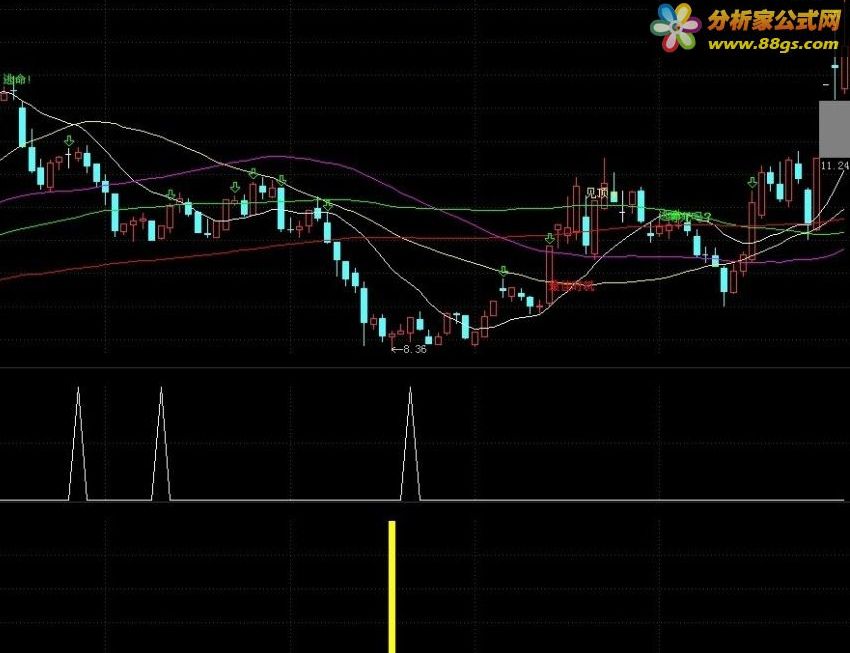Select the tall red breakout candlestick

[550, 275]
